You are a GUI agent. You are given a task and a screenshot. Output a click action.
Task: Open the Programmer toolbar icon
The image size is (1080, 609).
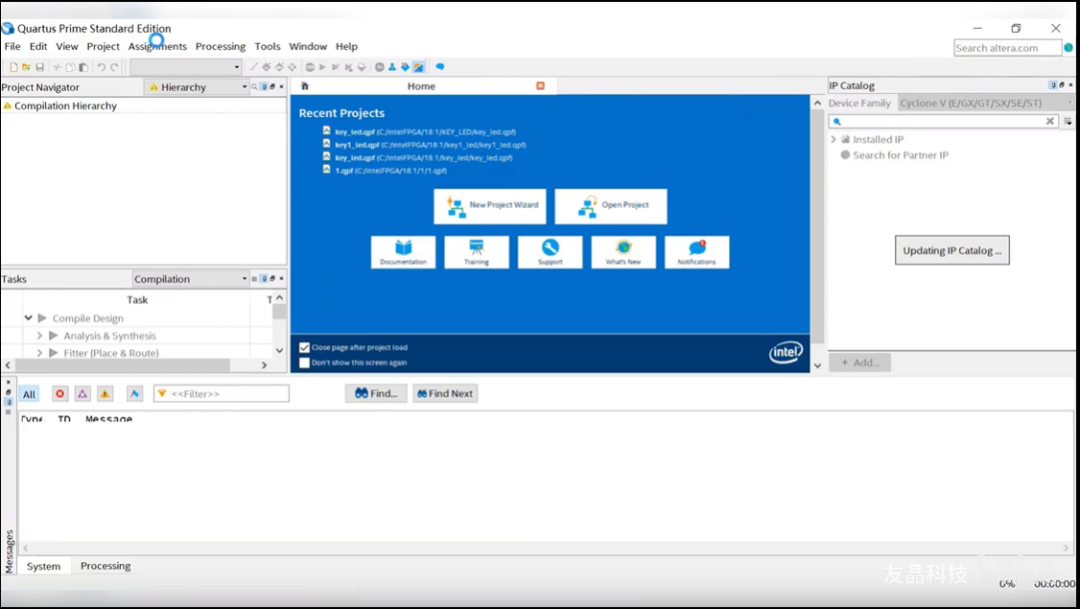point(405,67)
